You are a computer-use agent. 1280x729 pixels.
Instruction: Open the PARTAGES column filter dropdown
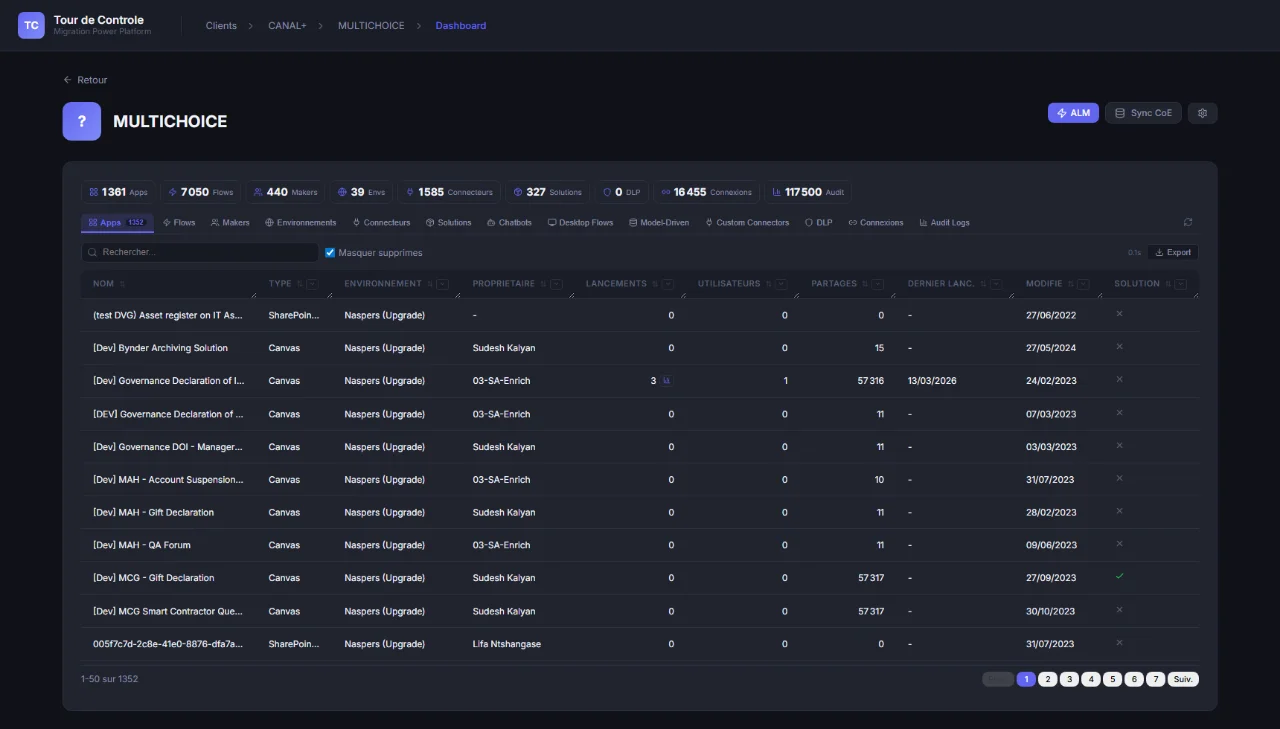878,284
